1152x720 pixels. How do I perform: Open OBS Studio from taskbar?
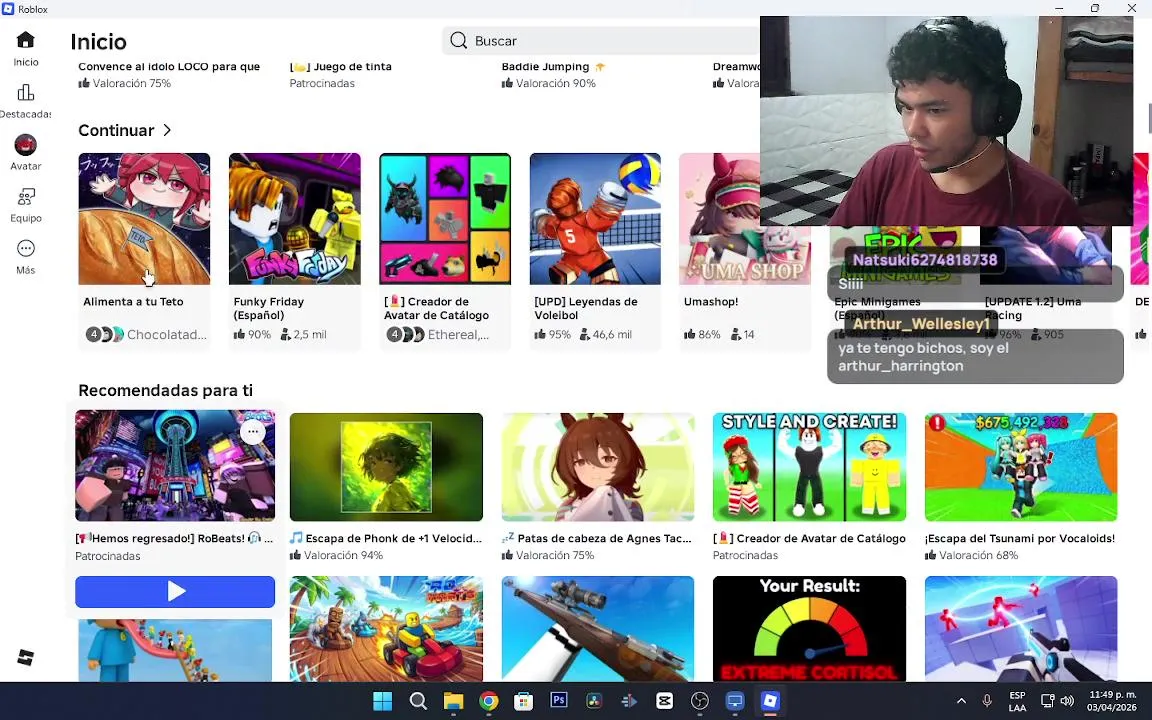[699, 701]
